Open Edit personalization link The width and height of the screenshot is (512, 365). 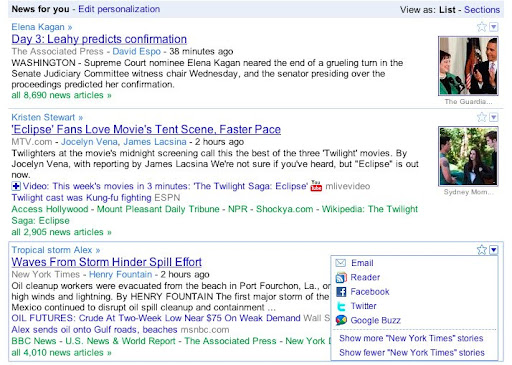[x=119, y=9]
